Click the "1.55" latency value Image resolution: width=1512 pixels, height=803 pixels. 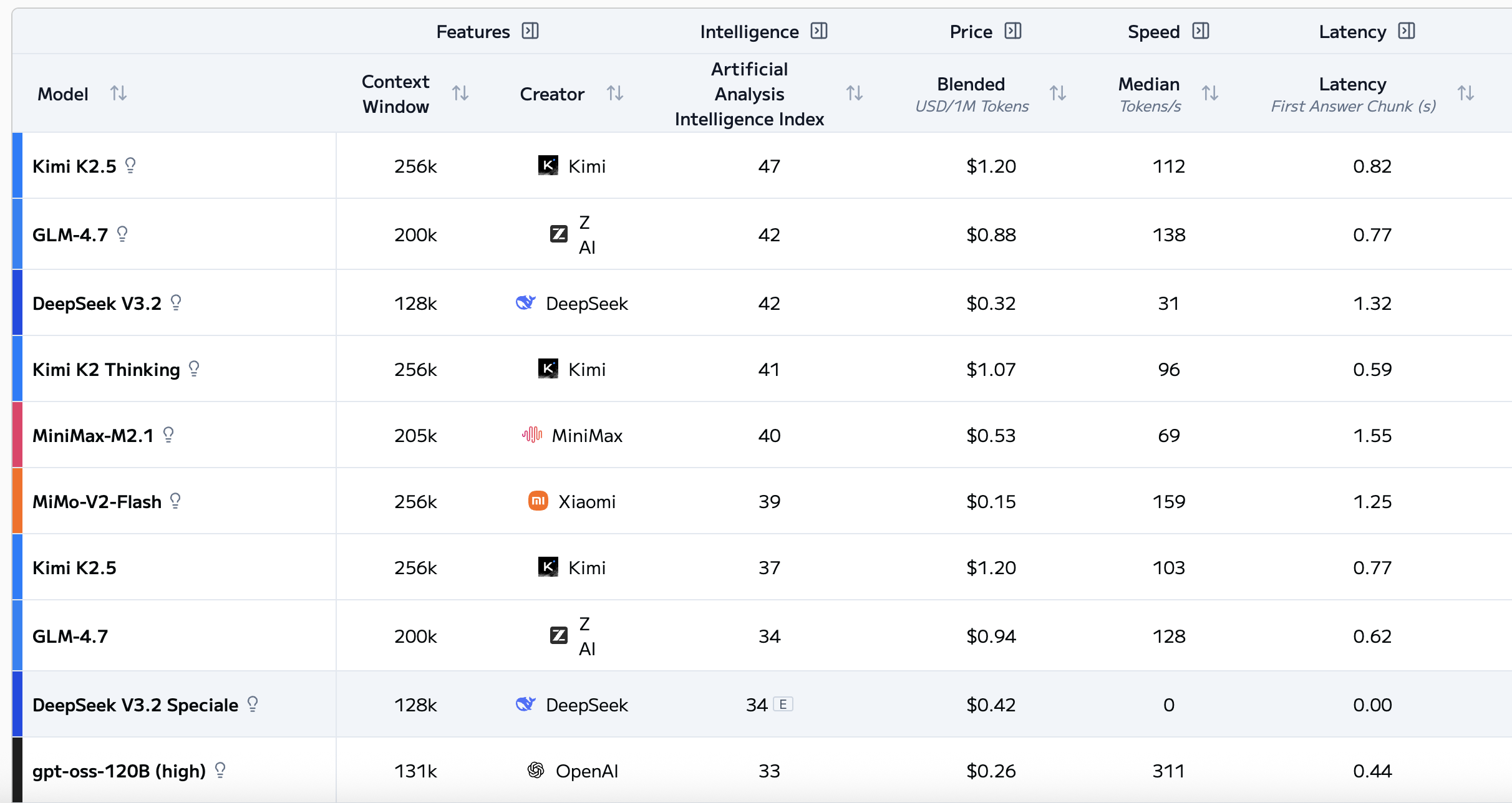point(1372,436)
